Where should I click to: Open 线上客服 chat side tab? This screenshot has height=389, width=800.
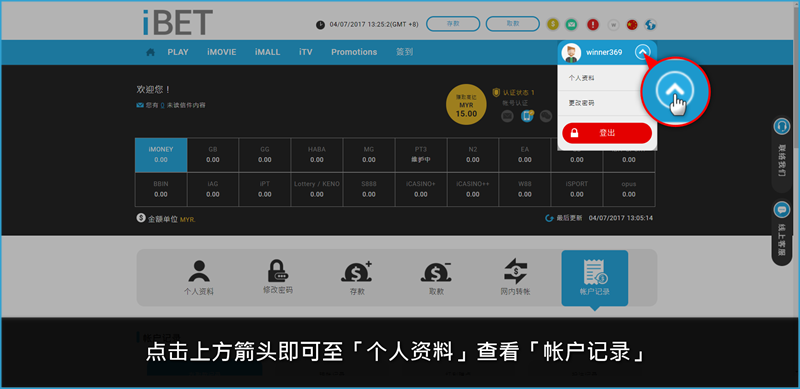click(x=781, y=232)
